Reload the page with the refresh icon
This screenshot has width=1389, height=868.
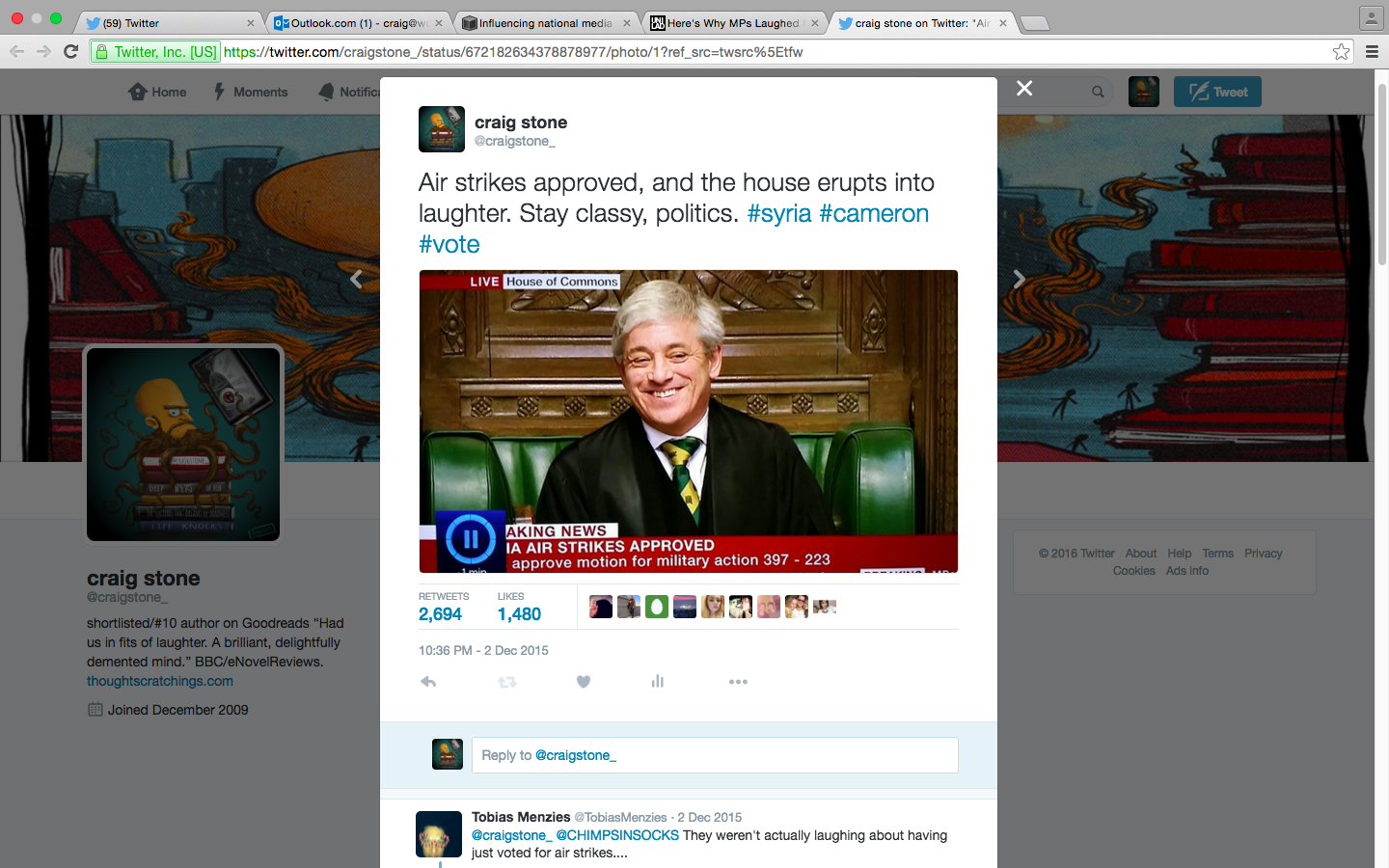click(x=70, y=52)
